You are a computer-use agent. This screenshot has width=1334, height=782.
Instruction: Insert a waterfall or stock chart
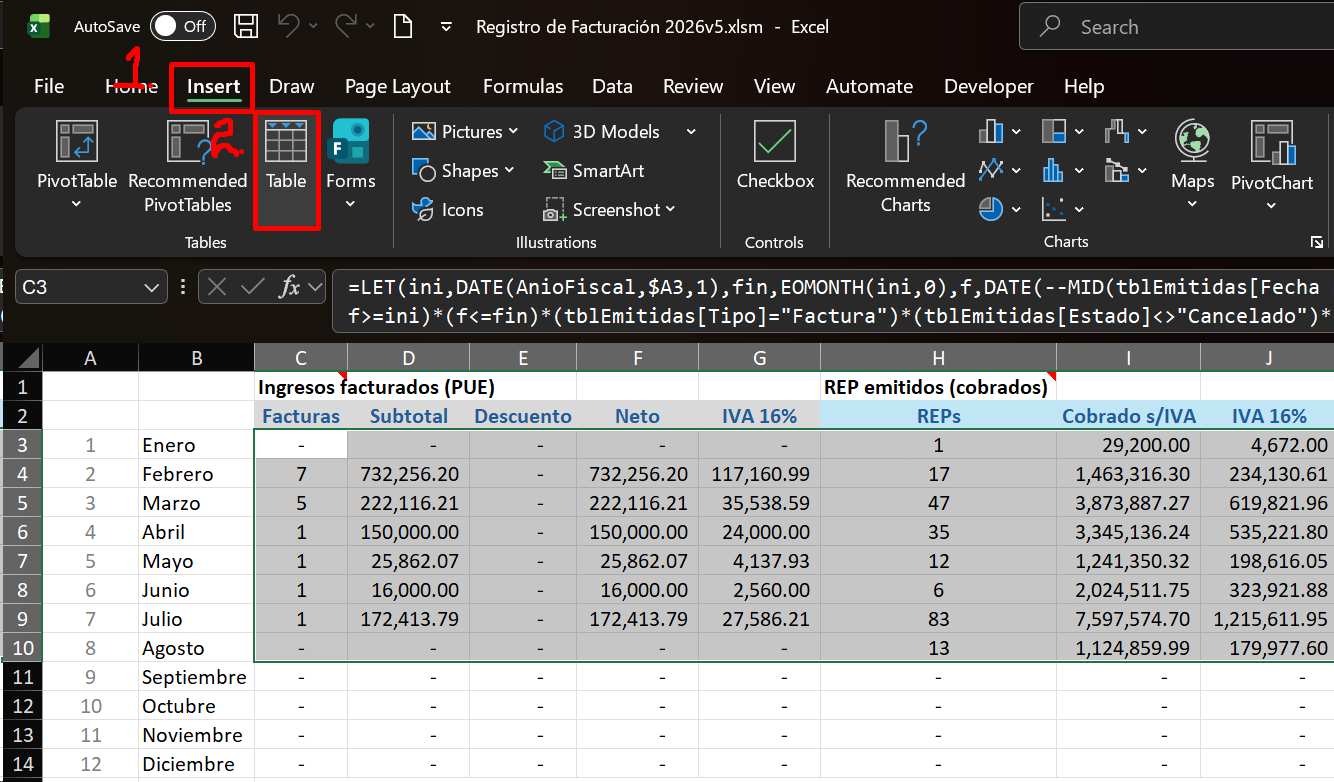click(1117, 131)
